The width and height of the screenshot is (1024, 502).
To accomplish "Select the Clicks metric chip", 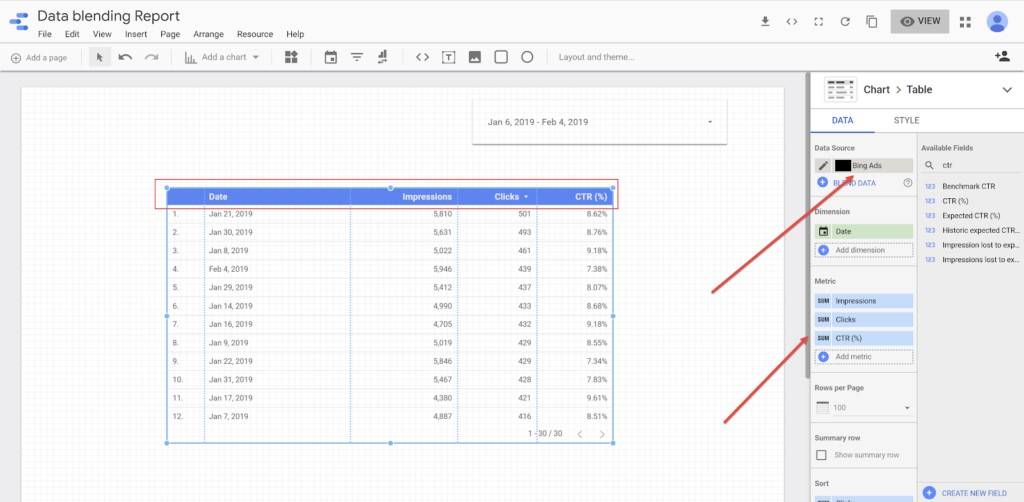I will pos(863,320).
